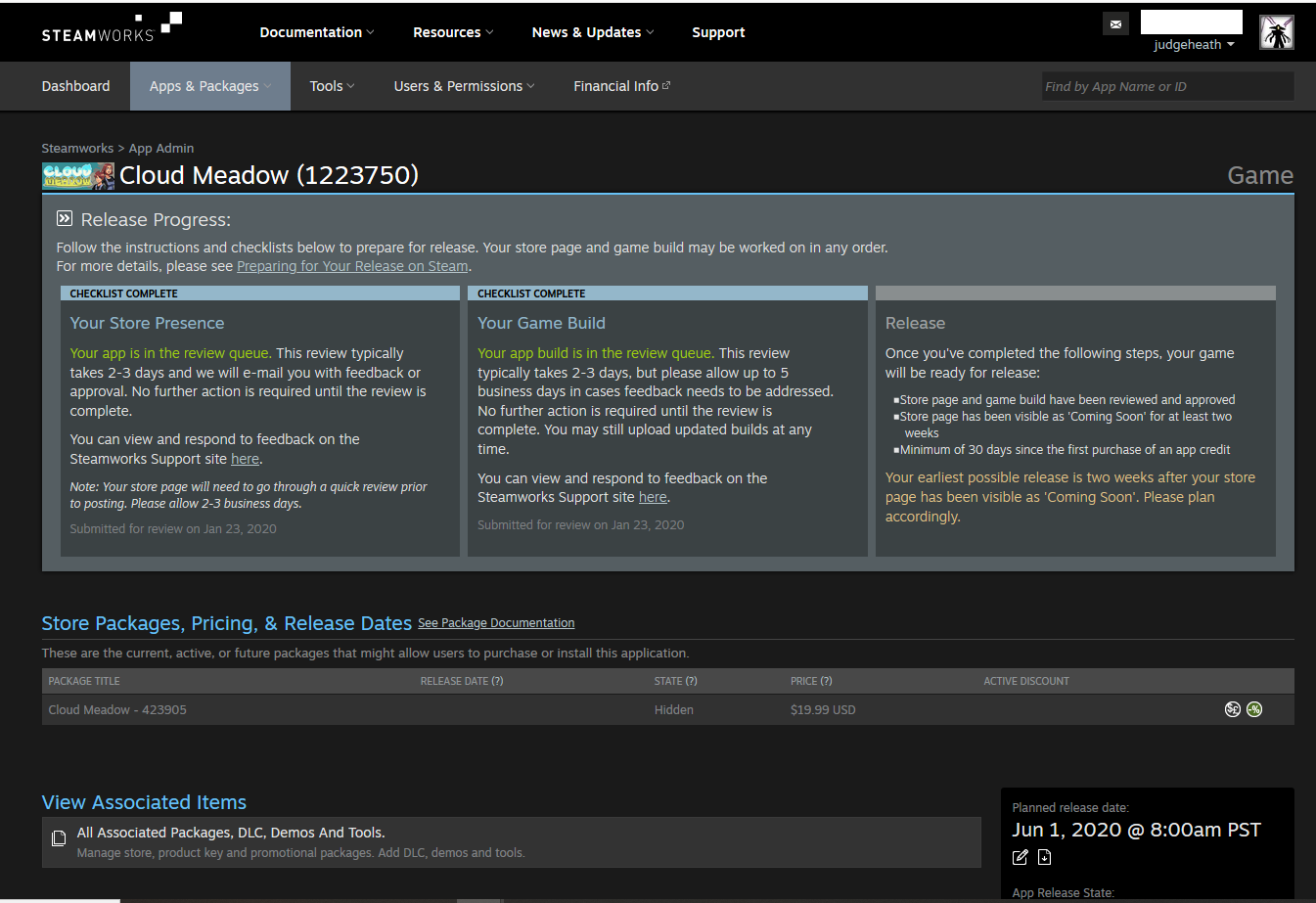The height and width of the screenshot is (903, 1316).
Task: Open the Cloud Meadow - 423905 package row
Action: [667, 709]
